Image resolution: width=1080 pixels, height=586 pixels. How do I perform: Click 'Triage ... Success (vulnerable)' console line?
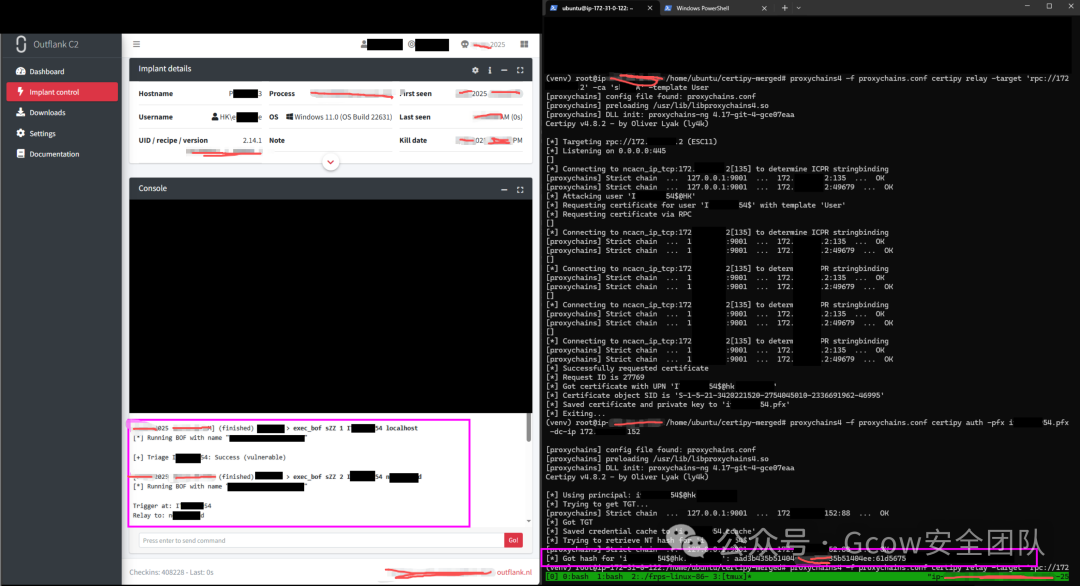click(209, 457)
